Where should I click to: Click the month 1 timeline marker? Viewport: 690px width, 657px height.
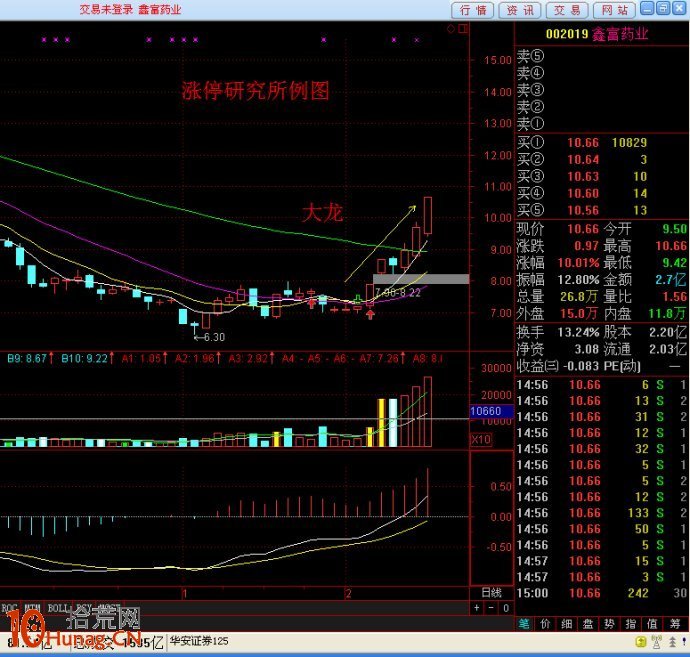pyautogui.click(x=185, y=594)
